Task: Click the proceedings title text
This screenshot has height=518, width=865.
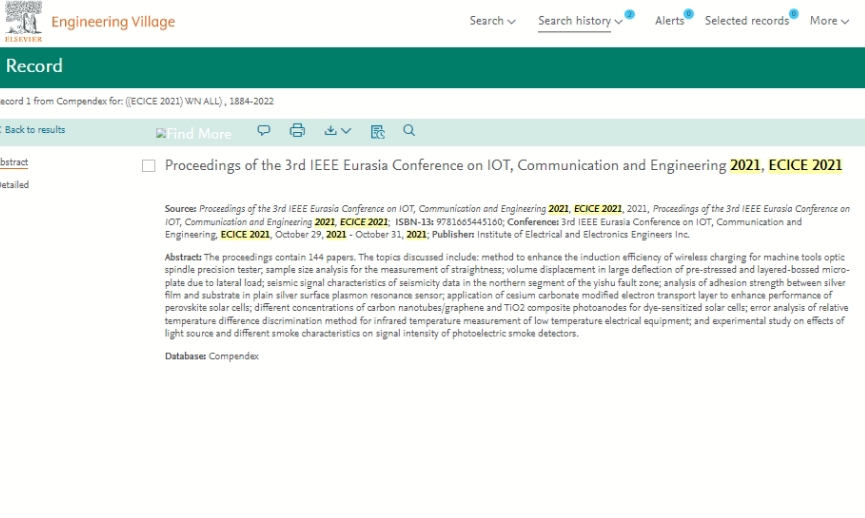Action: [503, 165]
